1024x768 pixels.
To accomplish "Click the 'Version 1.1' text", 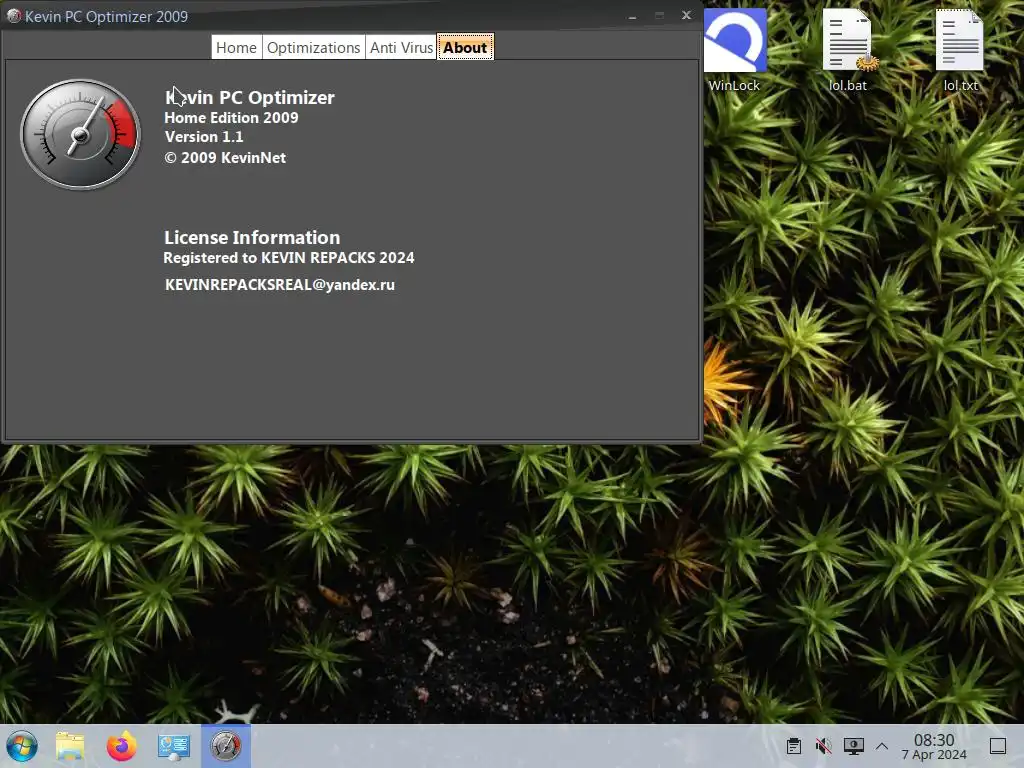I will point(204,136).
